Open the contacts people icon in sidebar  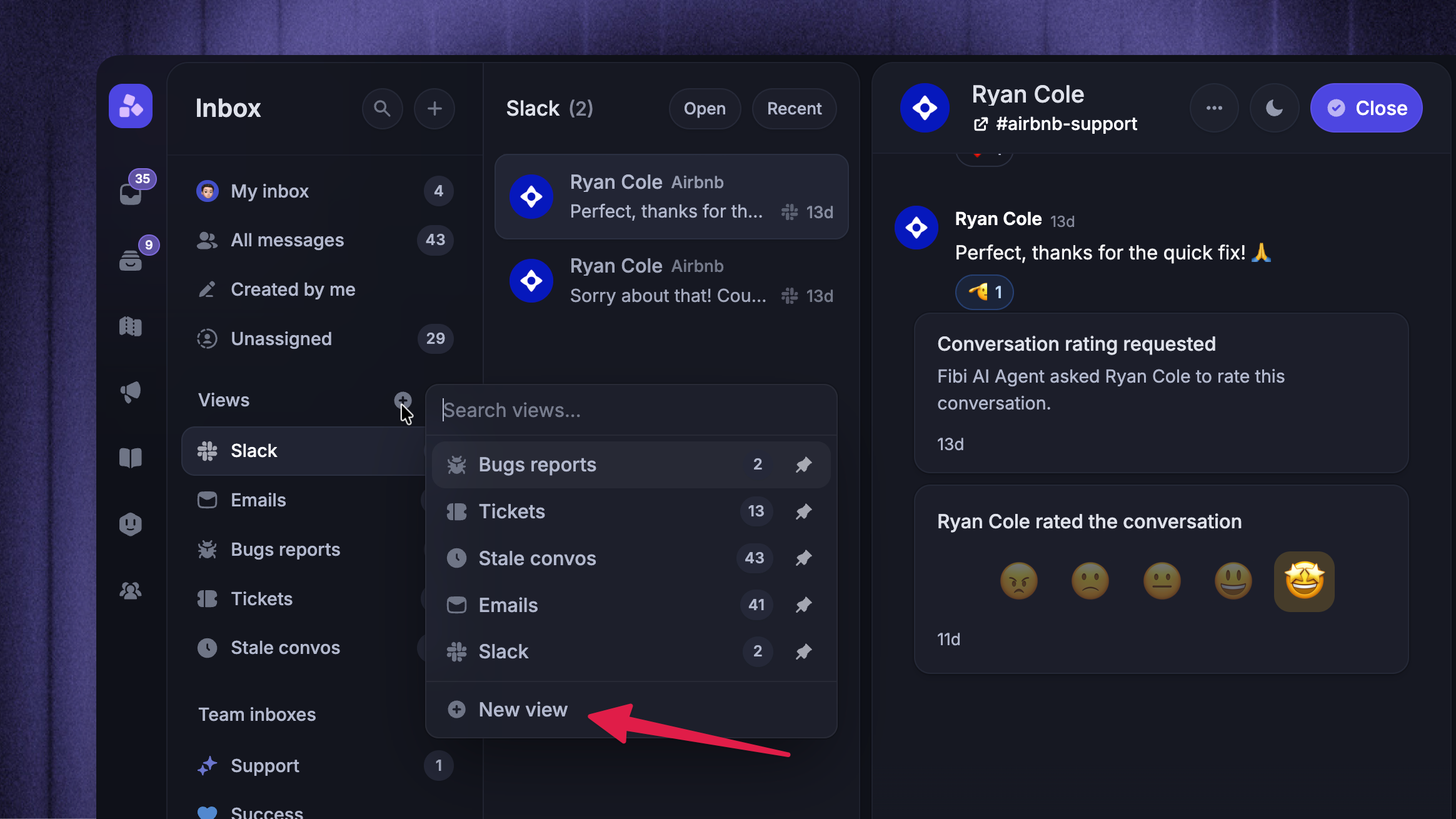pyautogui.click(x=131, y=591)
